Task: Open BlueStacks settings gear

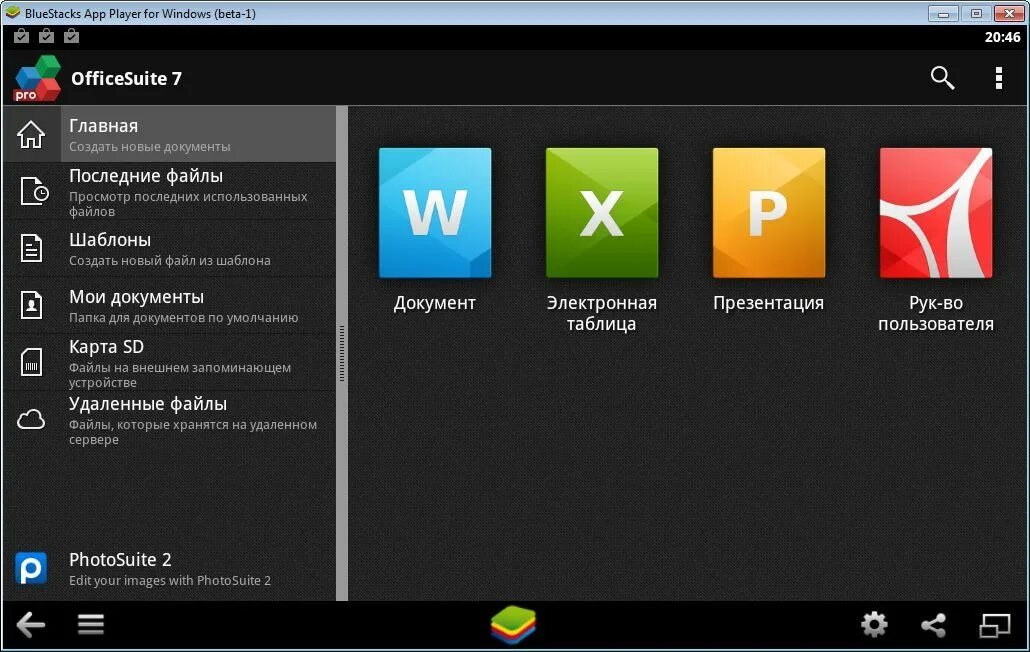Action: (874, 624)
